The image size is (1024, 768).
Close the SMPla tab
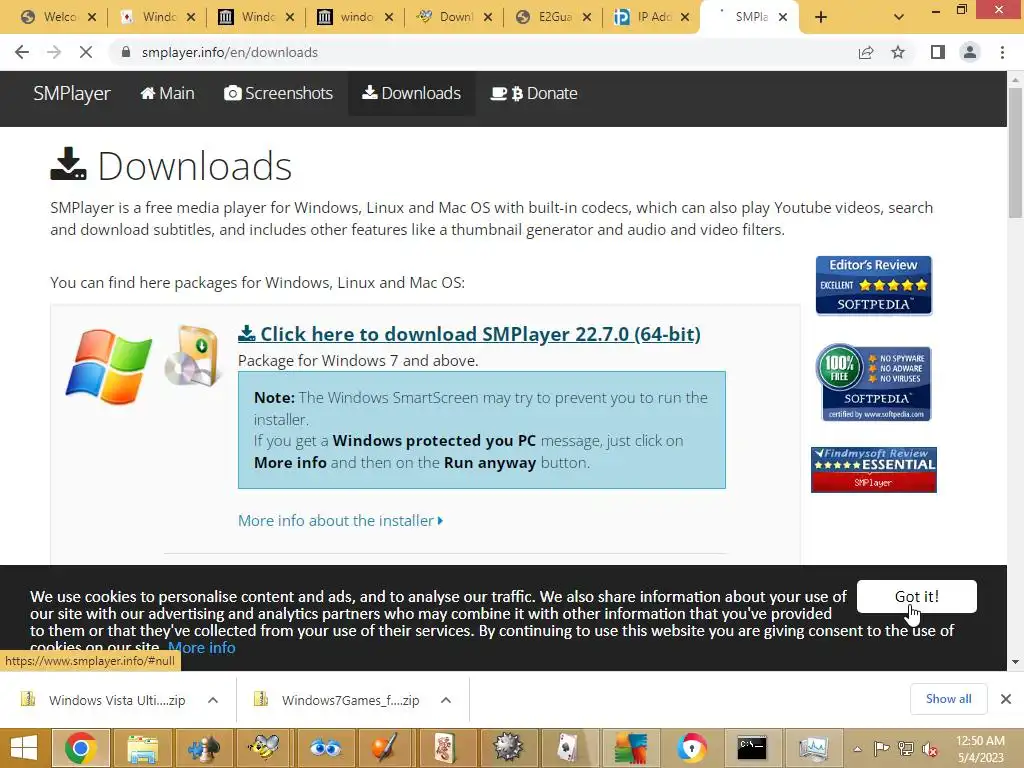[x=782, y=17]
